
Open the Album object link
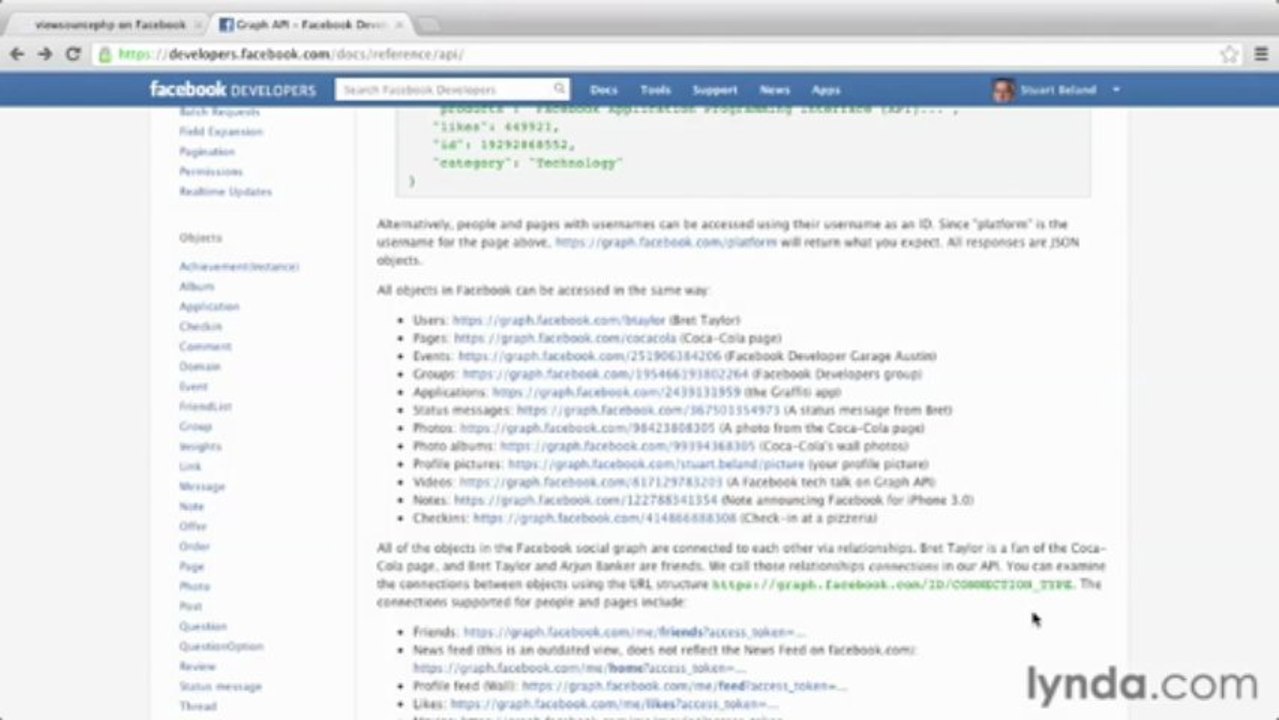pos(197,287)
